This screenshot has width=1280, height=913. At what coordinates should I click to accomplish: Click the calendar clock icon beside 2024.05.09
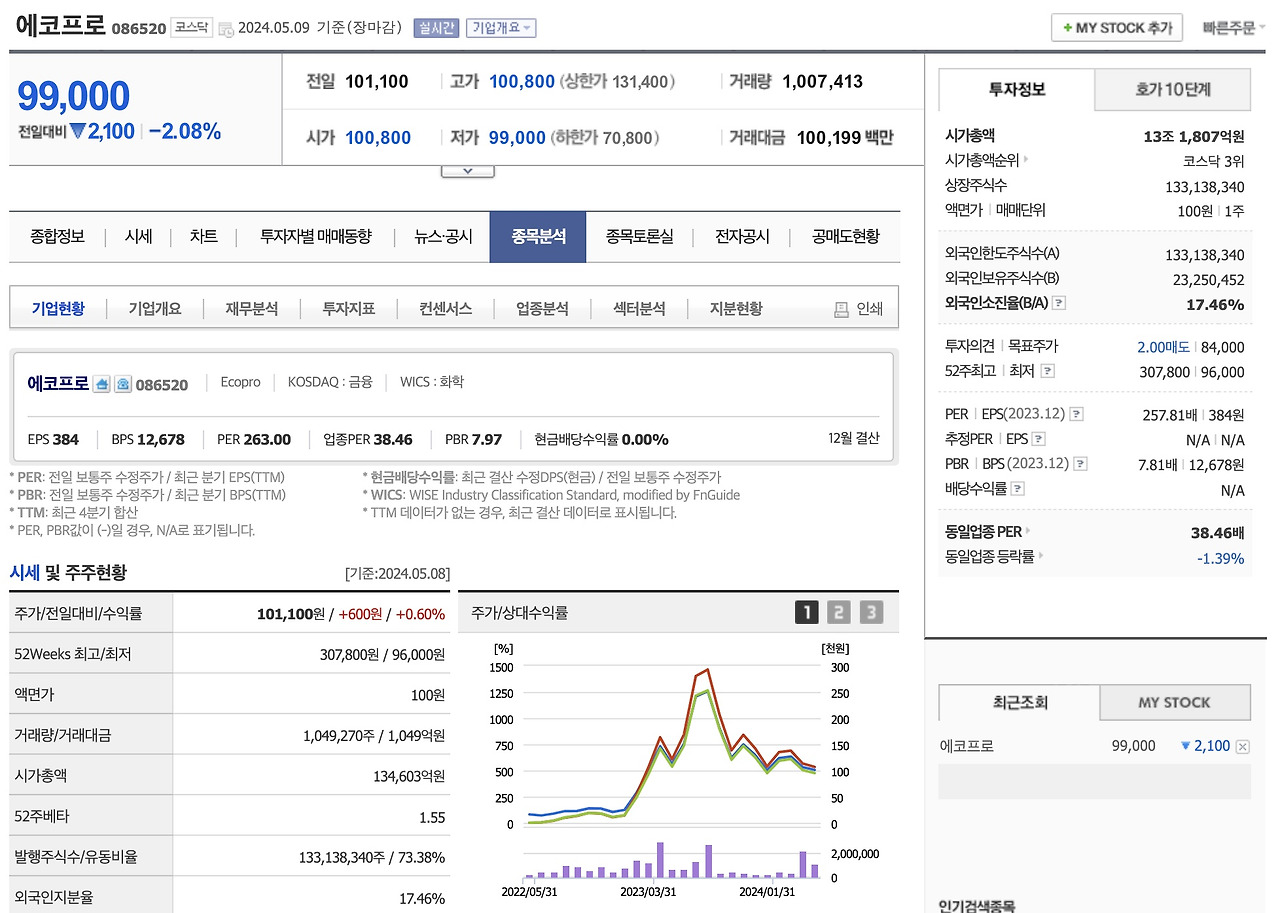[x=226, y=29]
